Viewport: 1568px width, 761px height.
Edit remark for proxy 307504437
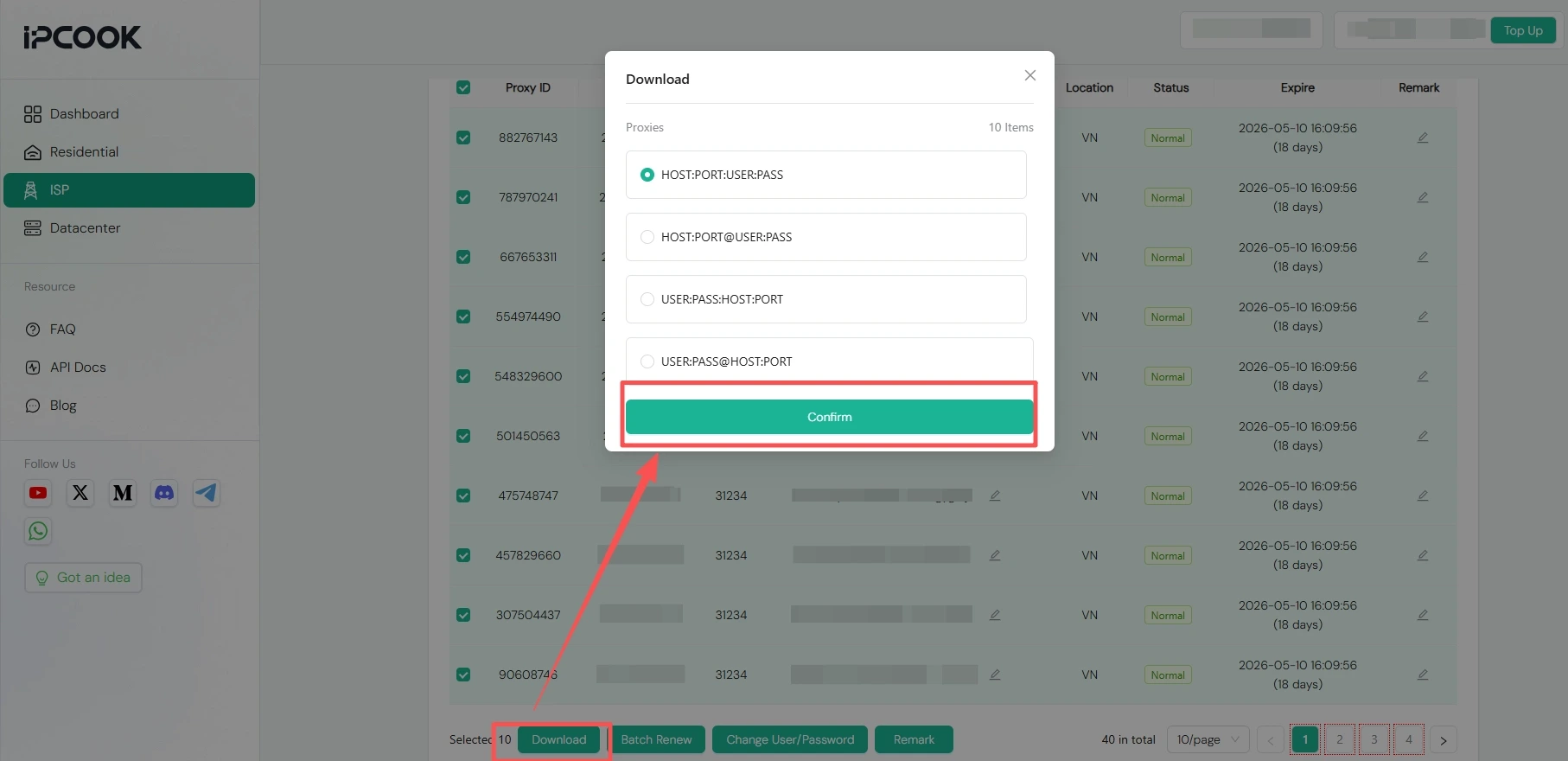pyautogui.click(x=1423, y=615)
